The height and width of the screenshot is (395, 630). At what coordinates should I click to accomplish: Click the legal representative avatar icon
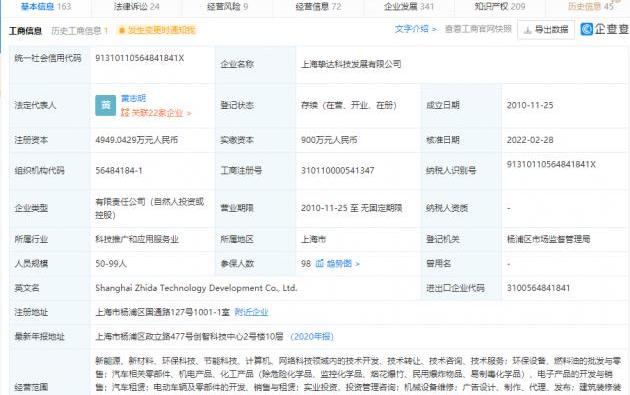105,105
